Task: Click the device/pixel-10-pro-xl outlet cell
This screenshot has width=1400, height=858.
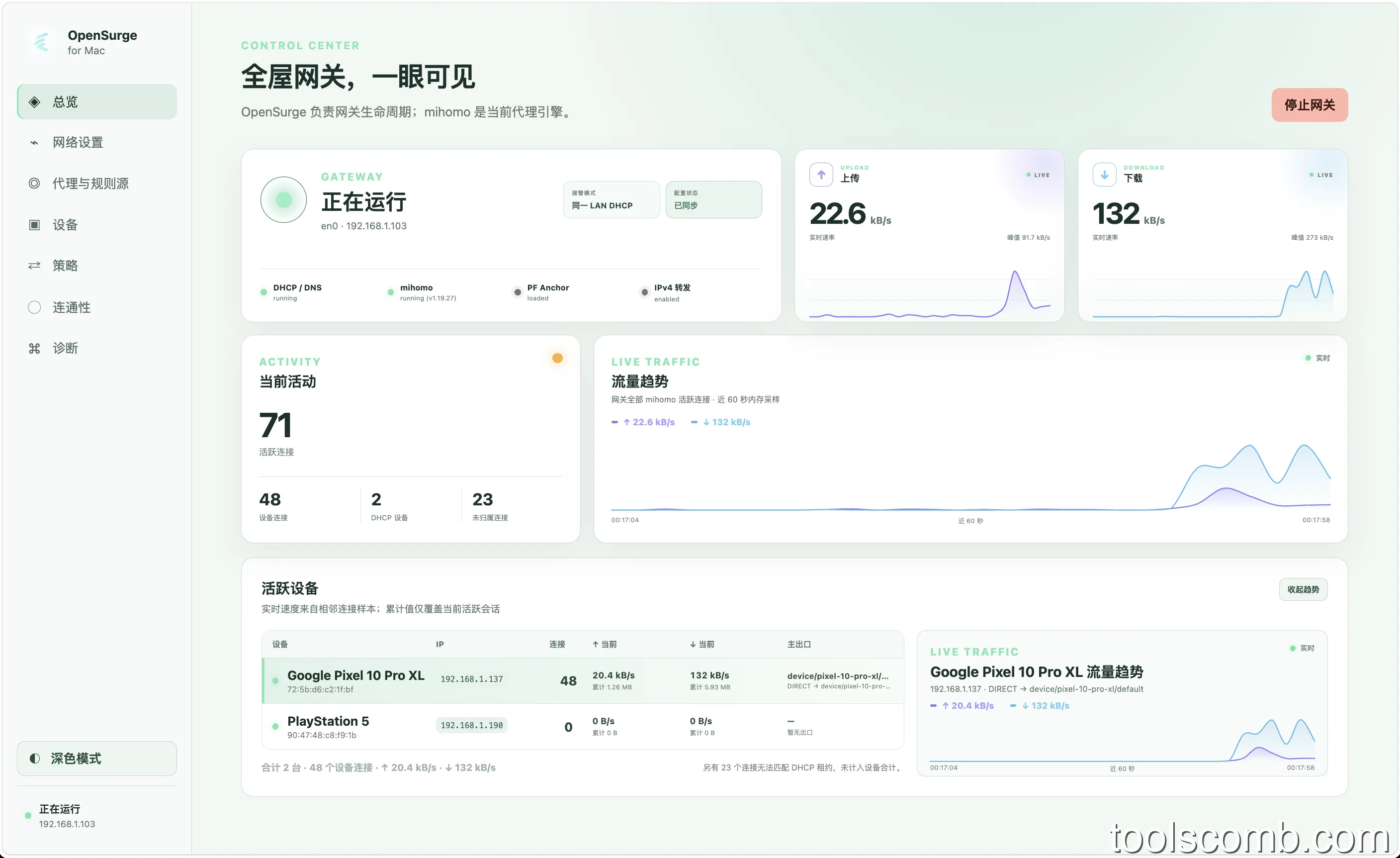Action: click(839, 680)
